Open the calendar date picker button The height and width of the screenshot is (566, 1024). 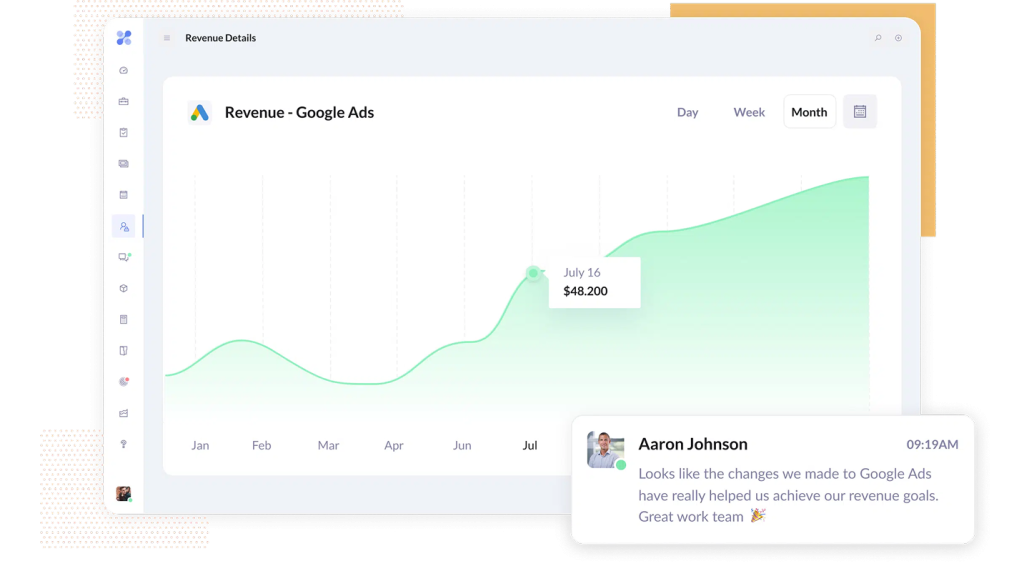pyautogui.click(x=860, y=112)
